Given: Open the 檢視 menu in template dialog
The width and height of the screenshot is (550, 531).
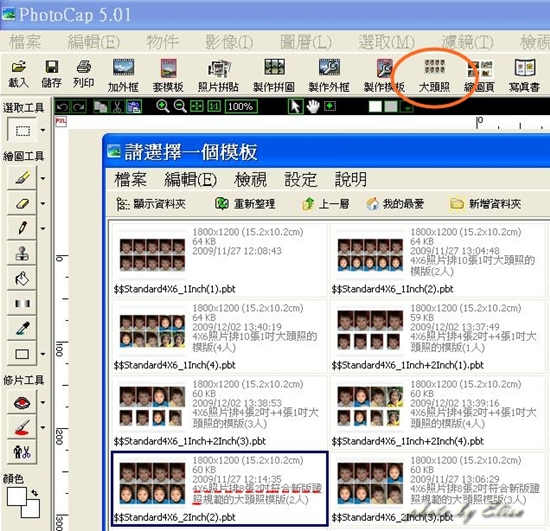Looking at the screenshot, I should coord(250,179).
